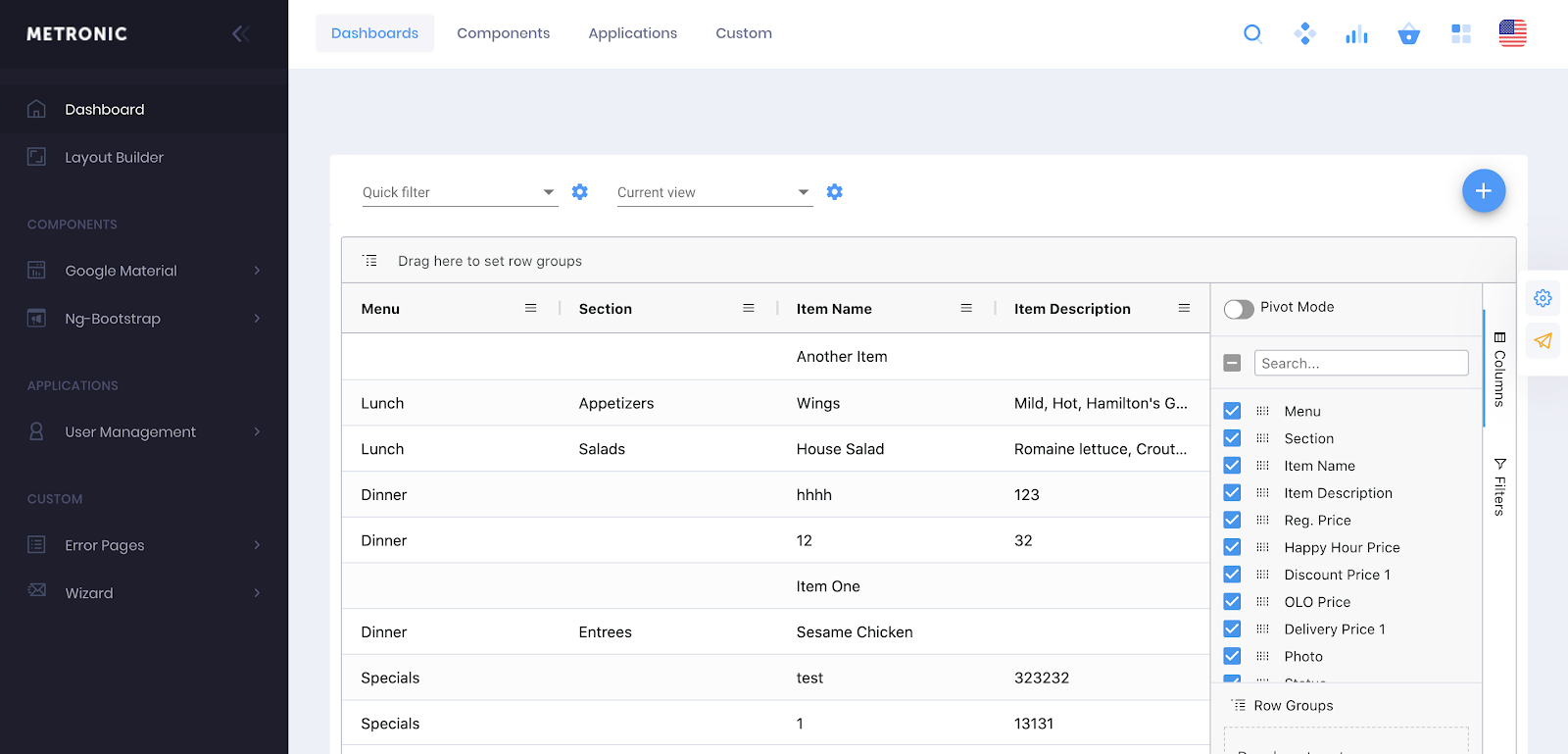Screen dimensions: 1568x754
Task: Collapse the sidebar with double-arrow icon
Action: [x=241, y=34]
